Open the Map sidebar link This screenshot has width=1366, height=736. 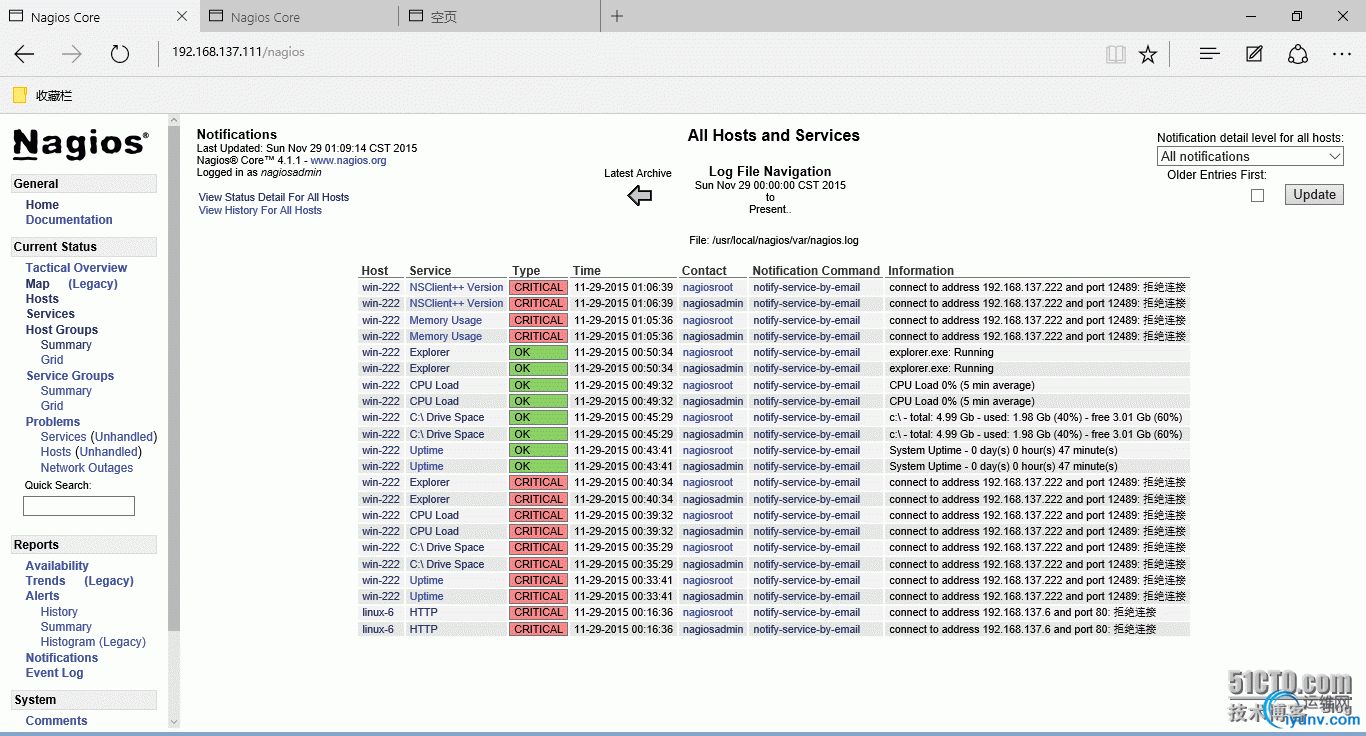[37, 284]
